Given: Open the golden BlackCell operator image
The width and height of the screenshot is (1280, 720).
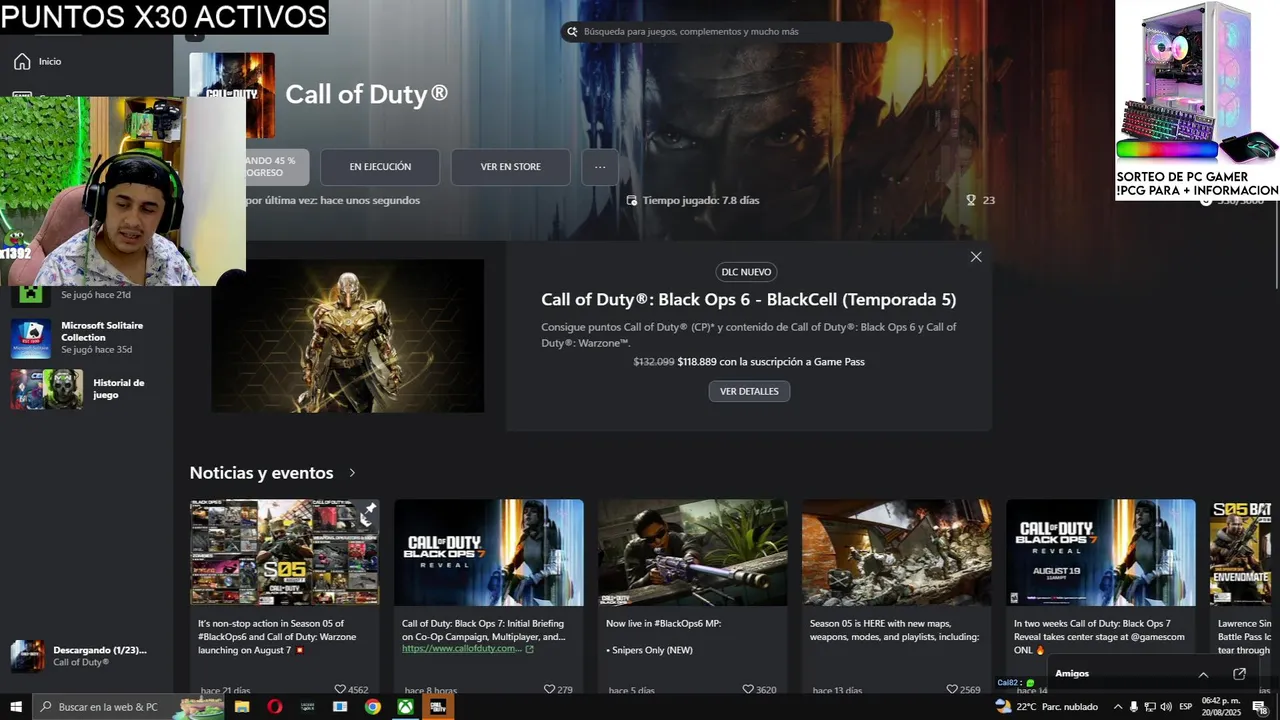Looking at the screenshot, I should pyautogui.click(x=348, y=336).
